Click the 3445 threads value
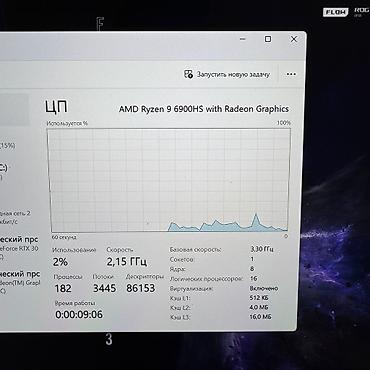The image size is (370, 370). (x=104, y=288)
